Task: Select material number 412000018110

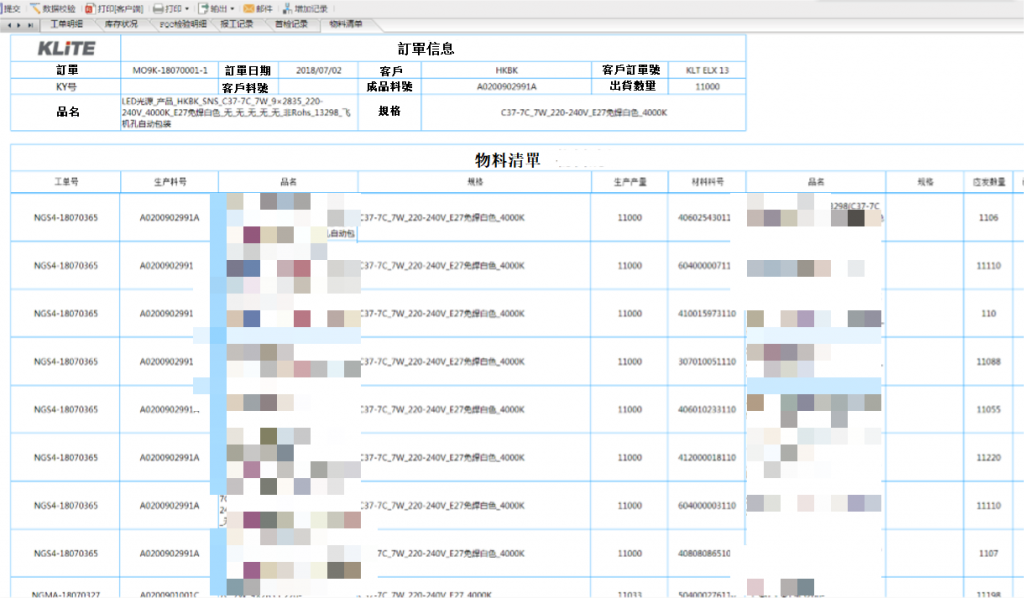Action: pyautogui.click(x=707, y=458)
